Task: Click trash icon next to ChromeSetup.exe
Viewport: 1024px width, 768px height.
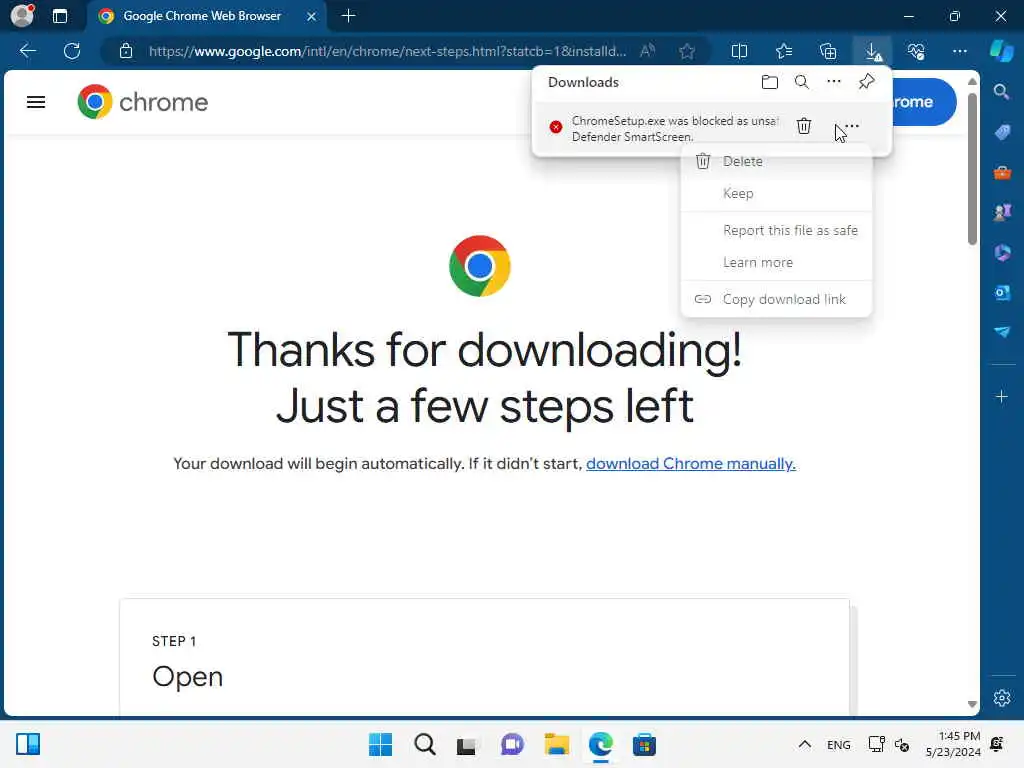Action: (804, 126)
